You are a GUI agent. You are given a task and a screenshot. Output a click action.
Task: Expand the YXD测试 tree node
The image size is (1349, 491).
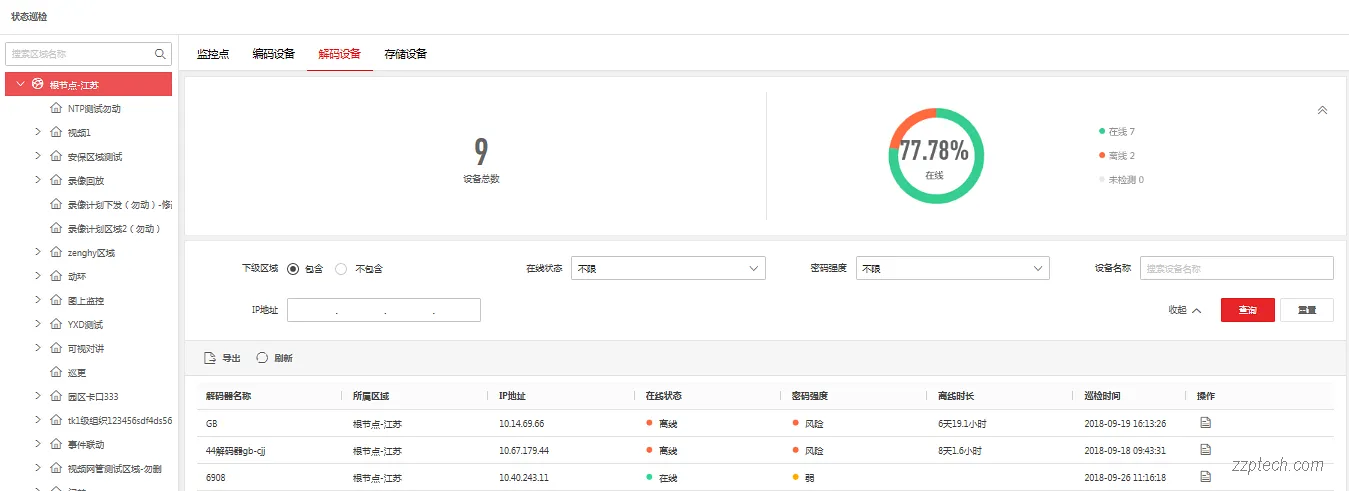(38, 324)
